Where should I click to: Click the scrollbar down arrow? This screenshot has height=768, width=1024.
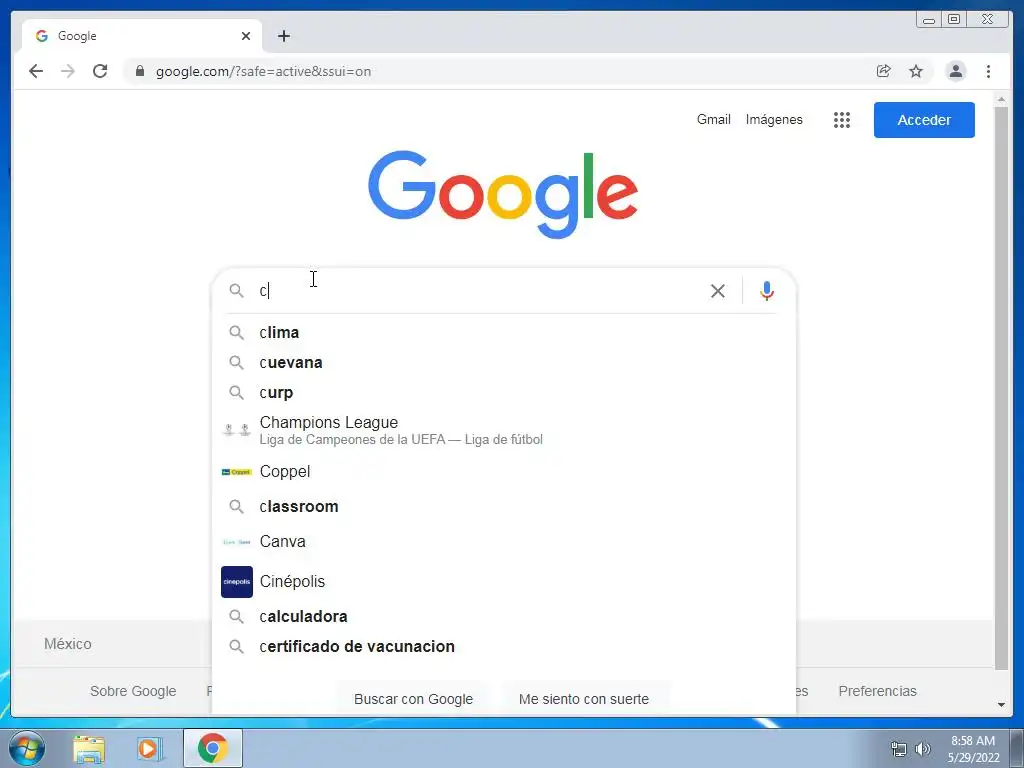pos(1001,705)
